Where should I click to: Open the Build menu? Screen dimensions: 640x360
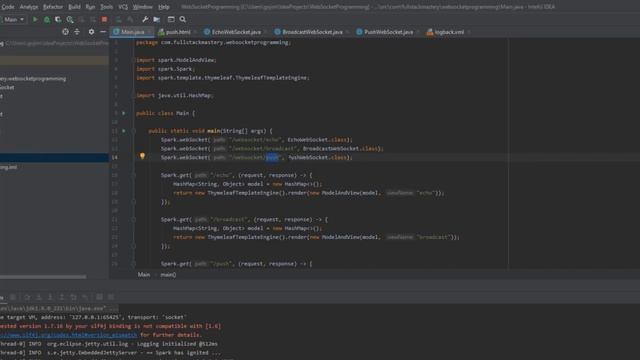74,7
